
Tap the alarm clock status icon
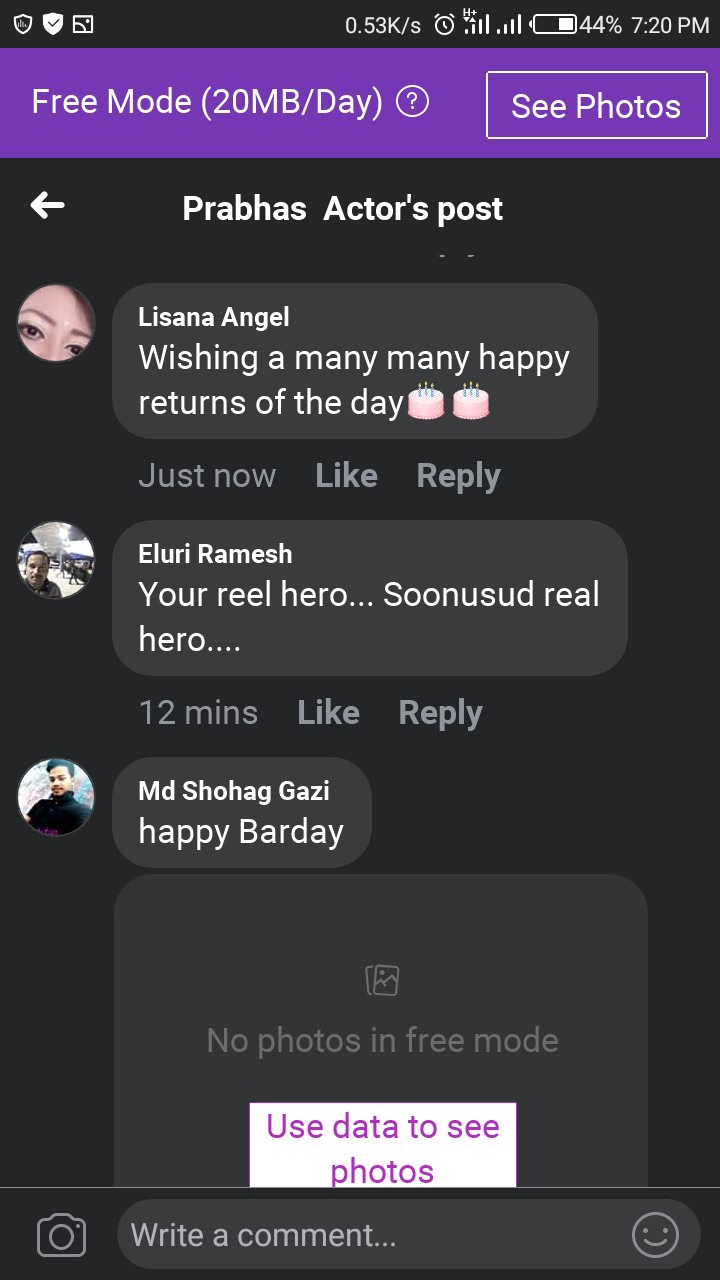[x=444, y=24]
